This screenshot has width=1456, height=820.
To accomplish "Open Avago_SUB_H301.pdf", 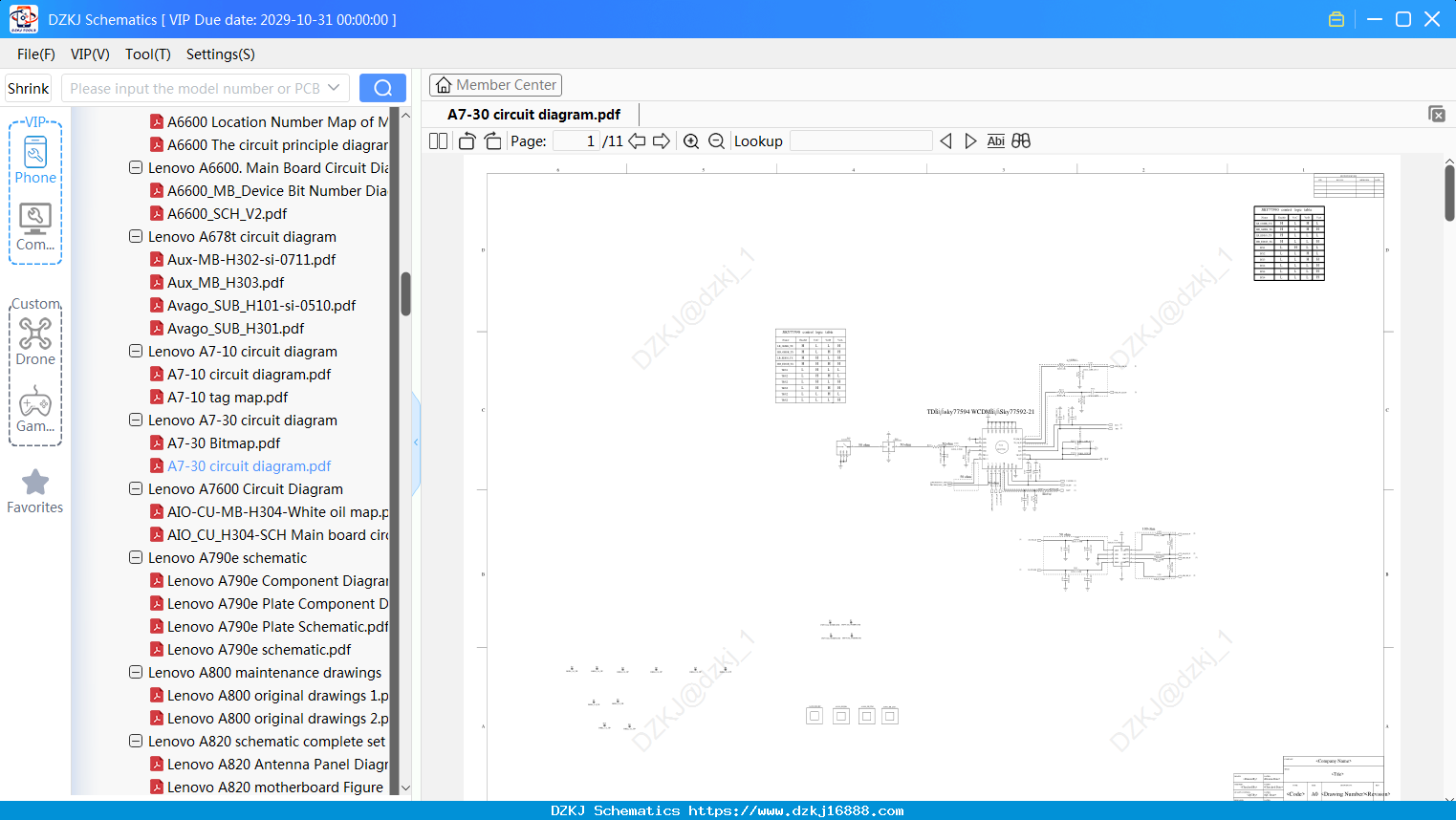I will (x=235, y=328).
